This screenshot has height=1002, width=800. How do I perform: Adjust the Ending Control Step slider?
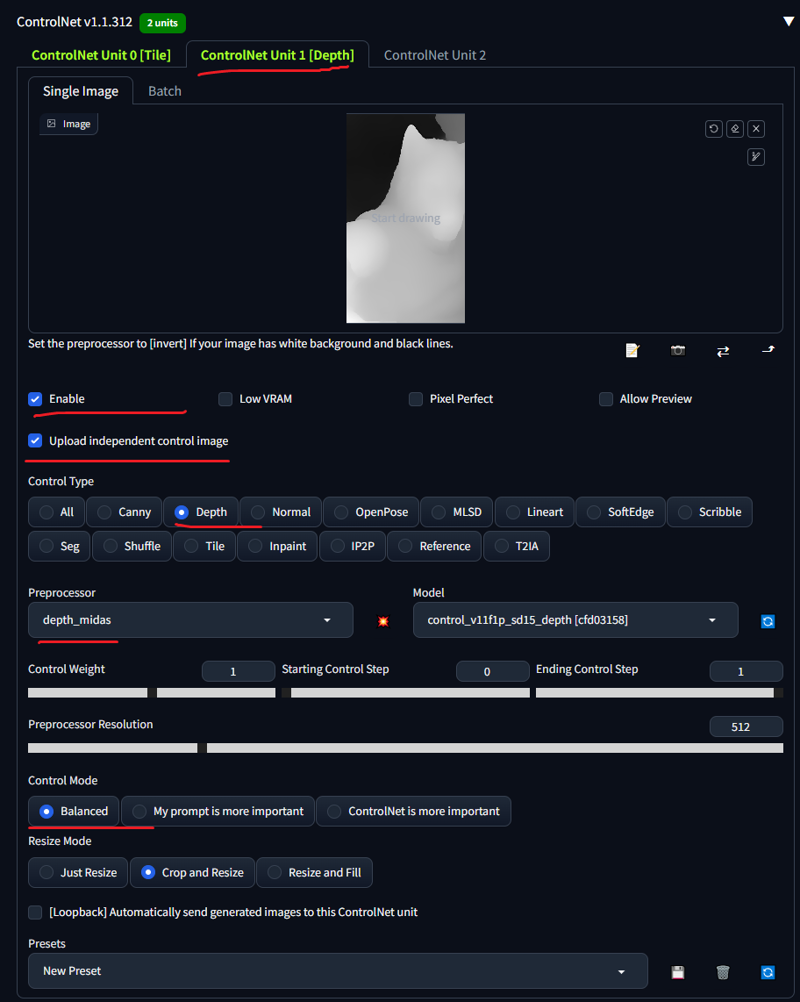click(659, 693)
